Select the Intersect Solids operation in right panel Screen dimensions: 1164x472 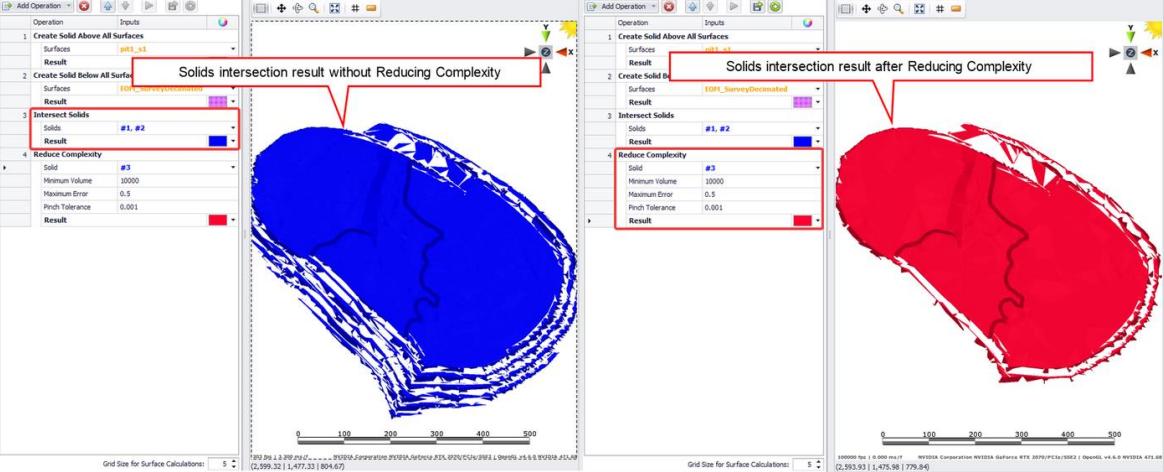646,115
